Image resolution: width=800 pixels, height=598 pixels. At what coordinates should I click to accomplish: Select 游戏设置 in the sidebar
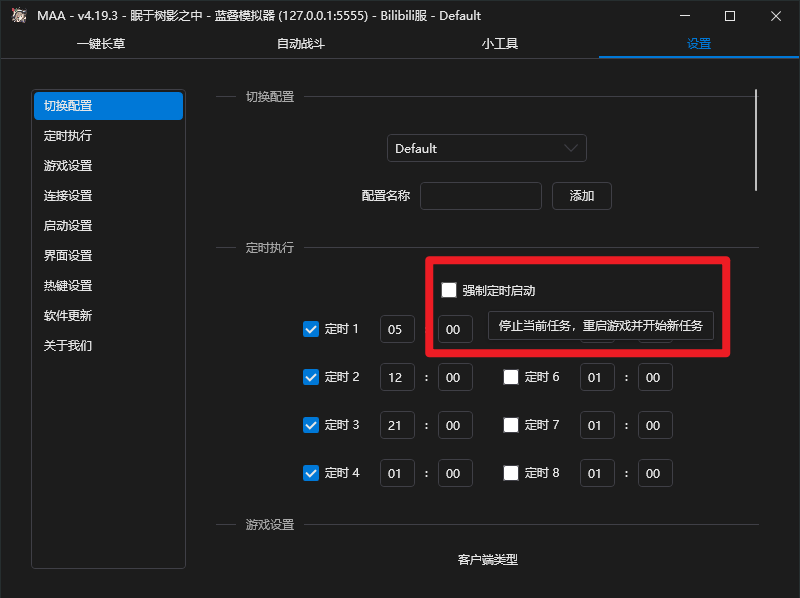(x=68, y=165)
